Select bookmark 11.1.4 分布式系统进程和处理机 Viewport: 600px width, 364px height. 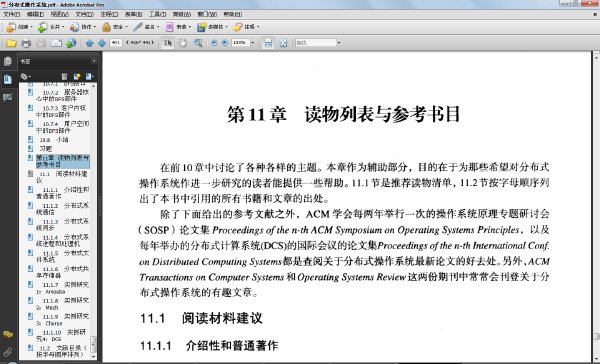(x=62, y=240)
